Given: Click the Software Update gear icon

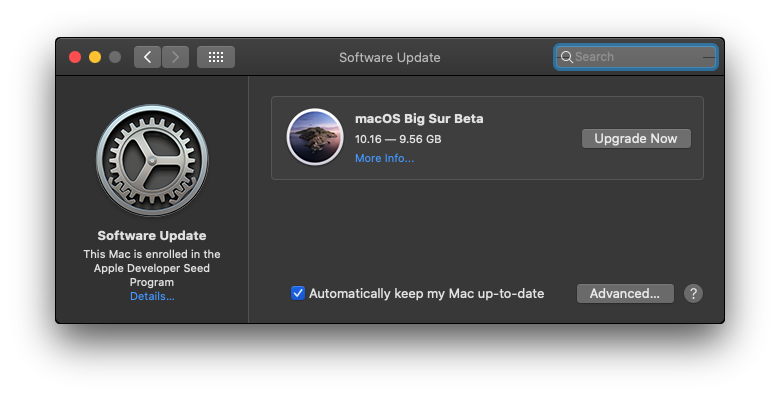Looking at the screenshot, I should (x=152, y=160).
